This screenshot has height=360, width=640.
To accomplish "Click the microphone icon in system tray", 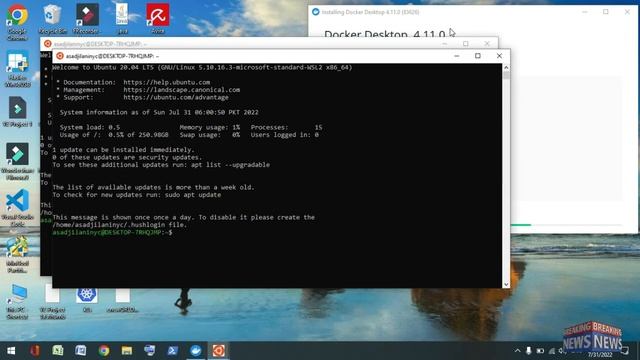I will click(529, 351).
